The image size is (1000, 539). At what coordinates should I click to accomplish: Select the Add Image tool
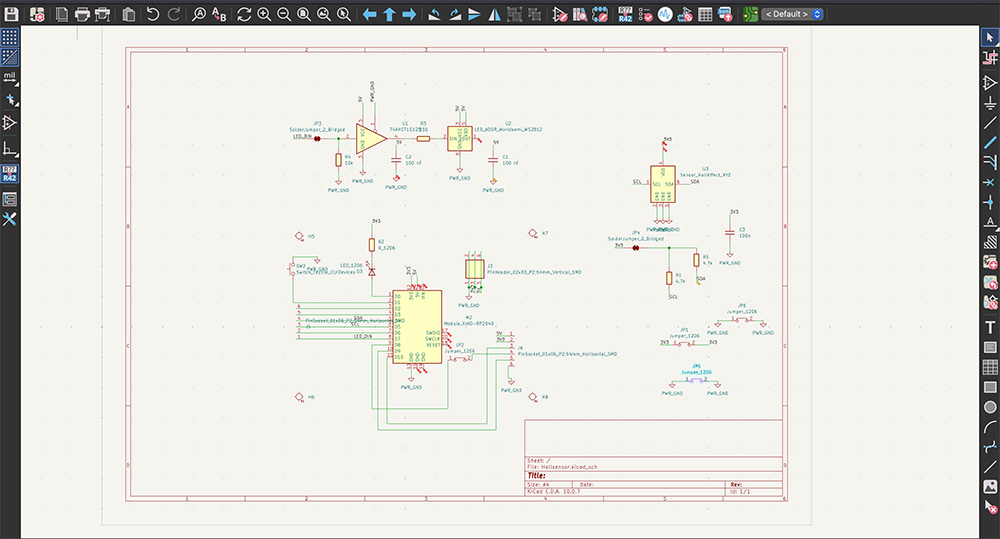(x=990, y=487)
